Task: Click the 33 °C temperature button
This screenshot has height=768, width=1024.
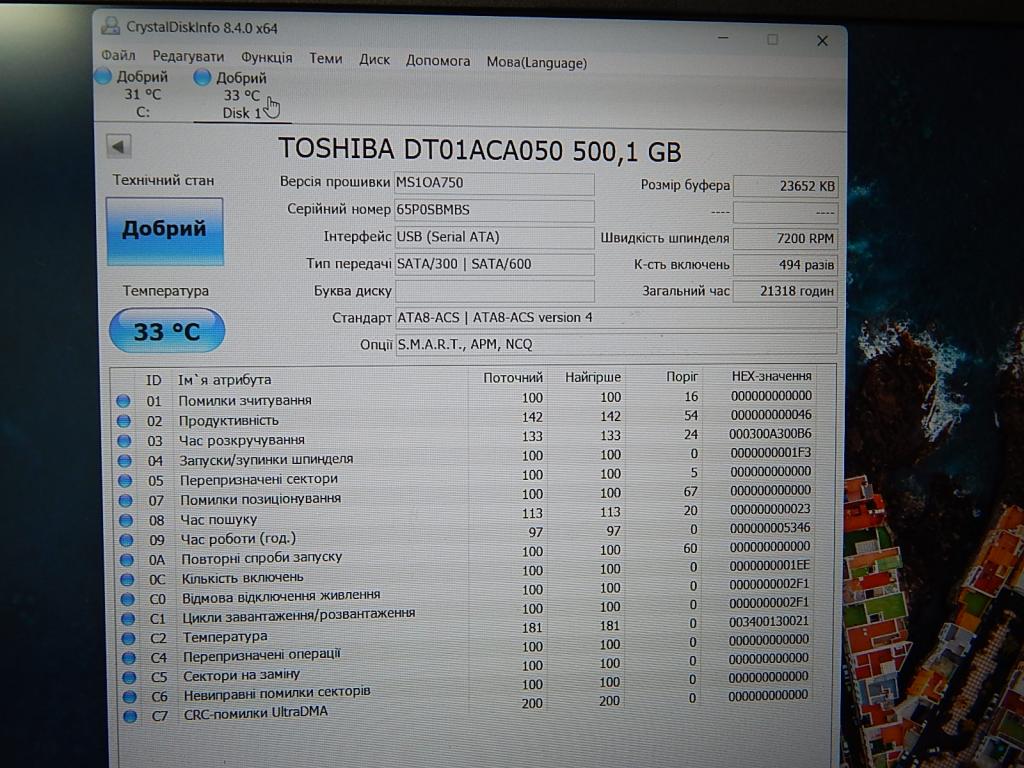Action: coord(166,331)
